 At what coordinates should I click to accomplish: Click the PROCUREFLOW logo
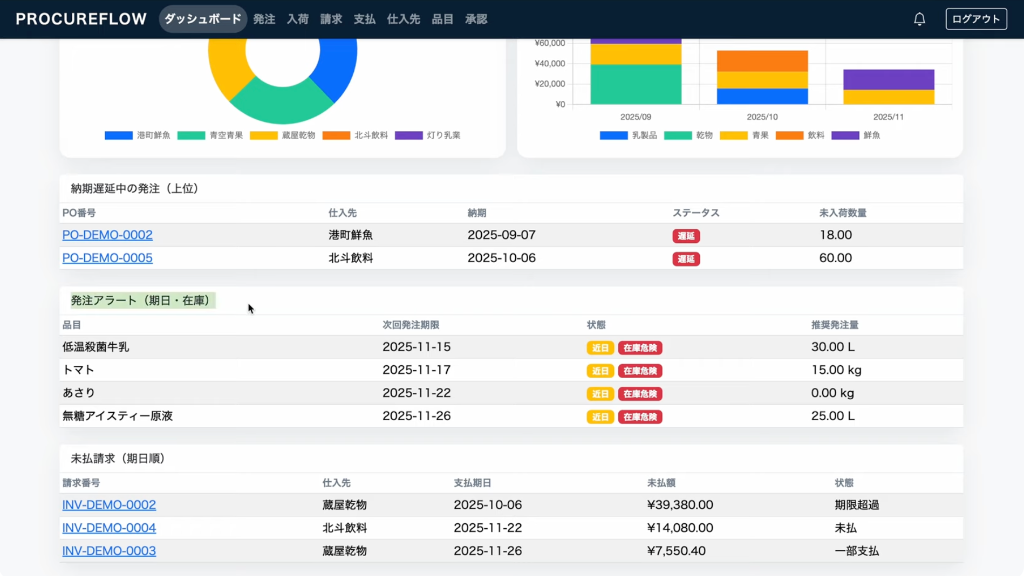pyautogui.click(x=81, y=19)
